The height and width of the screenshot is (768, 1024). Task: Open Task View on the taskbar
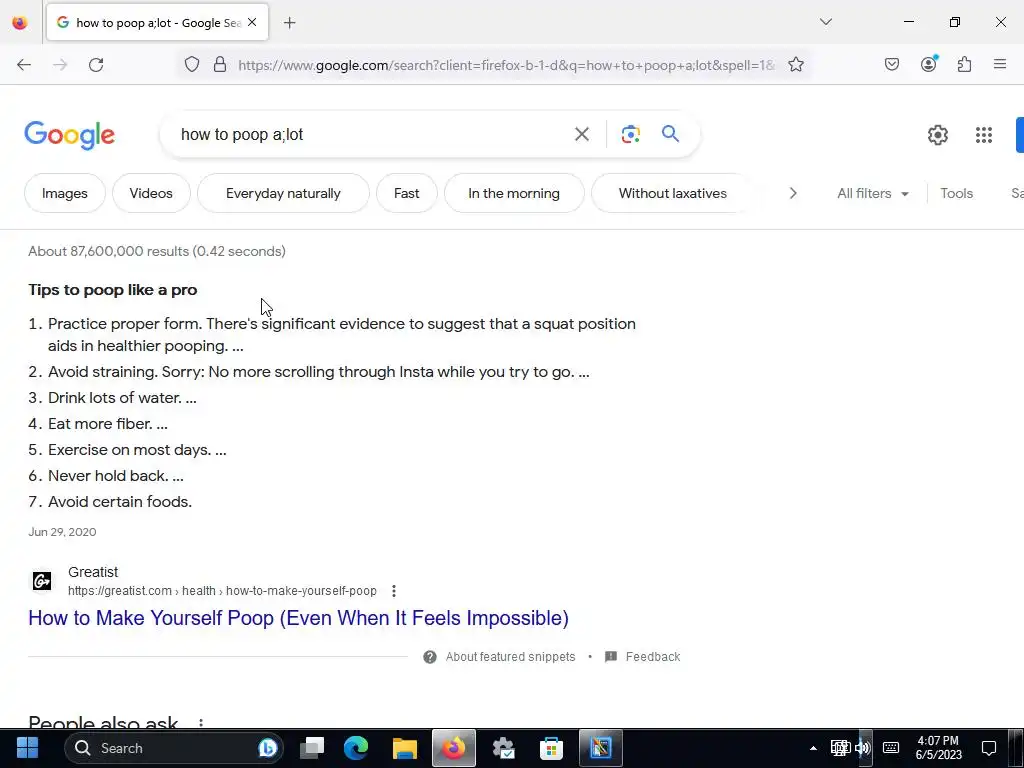312,748
